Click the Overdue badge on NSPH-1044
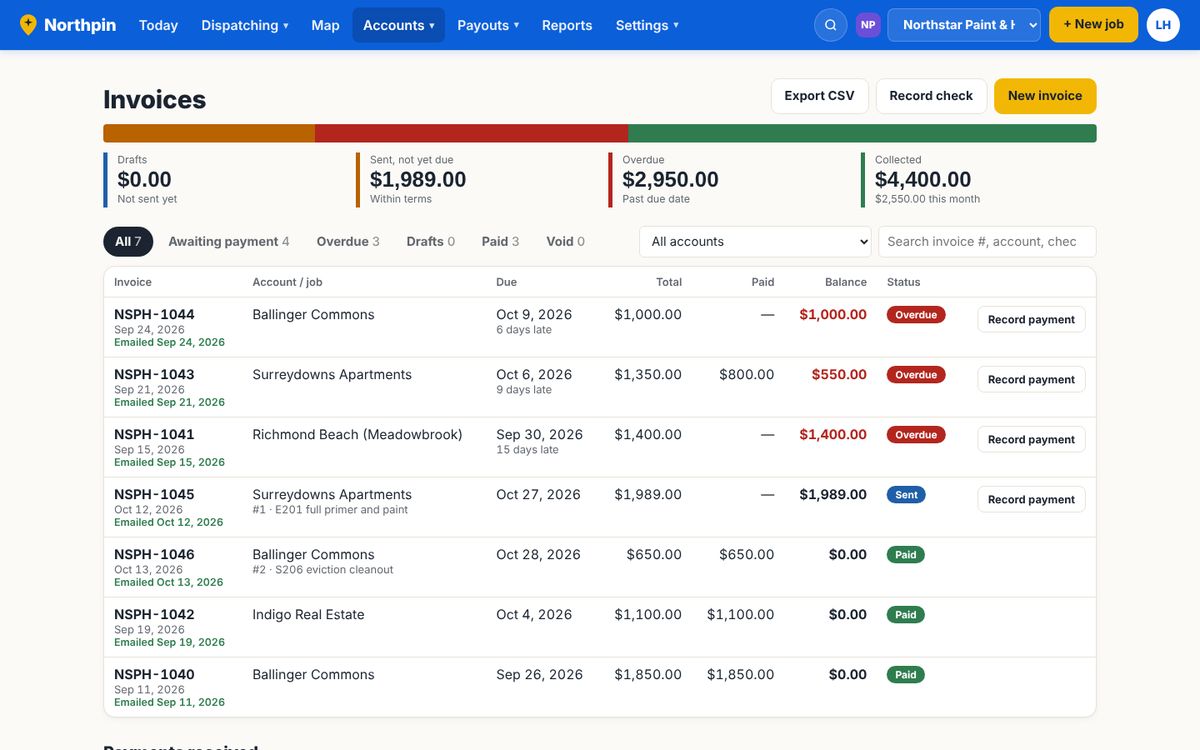 tap(916, 315)
